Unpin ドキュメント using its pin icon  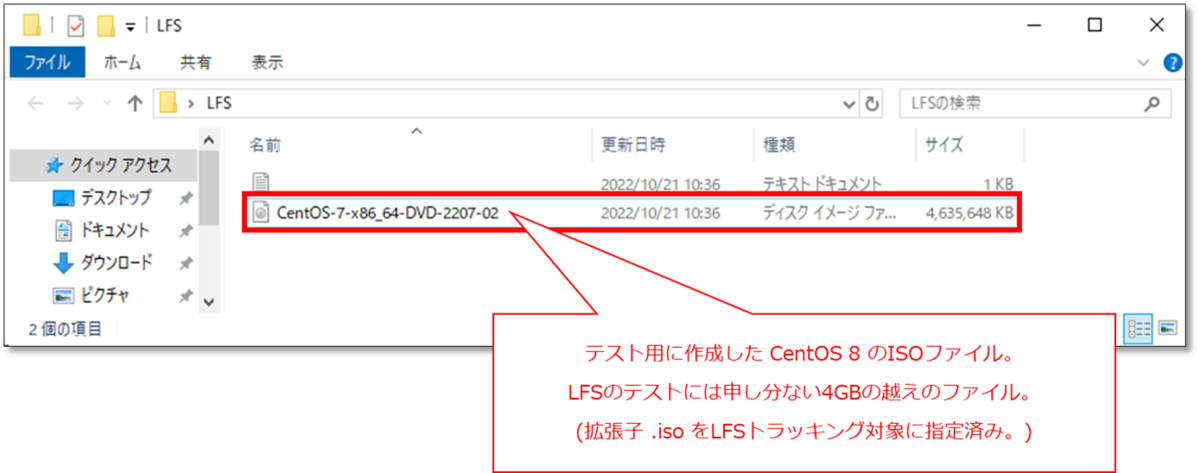[x=185, y=231]
